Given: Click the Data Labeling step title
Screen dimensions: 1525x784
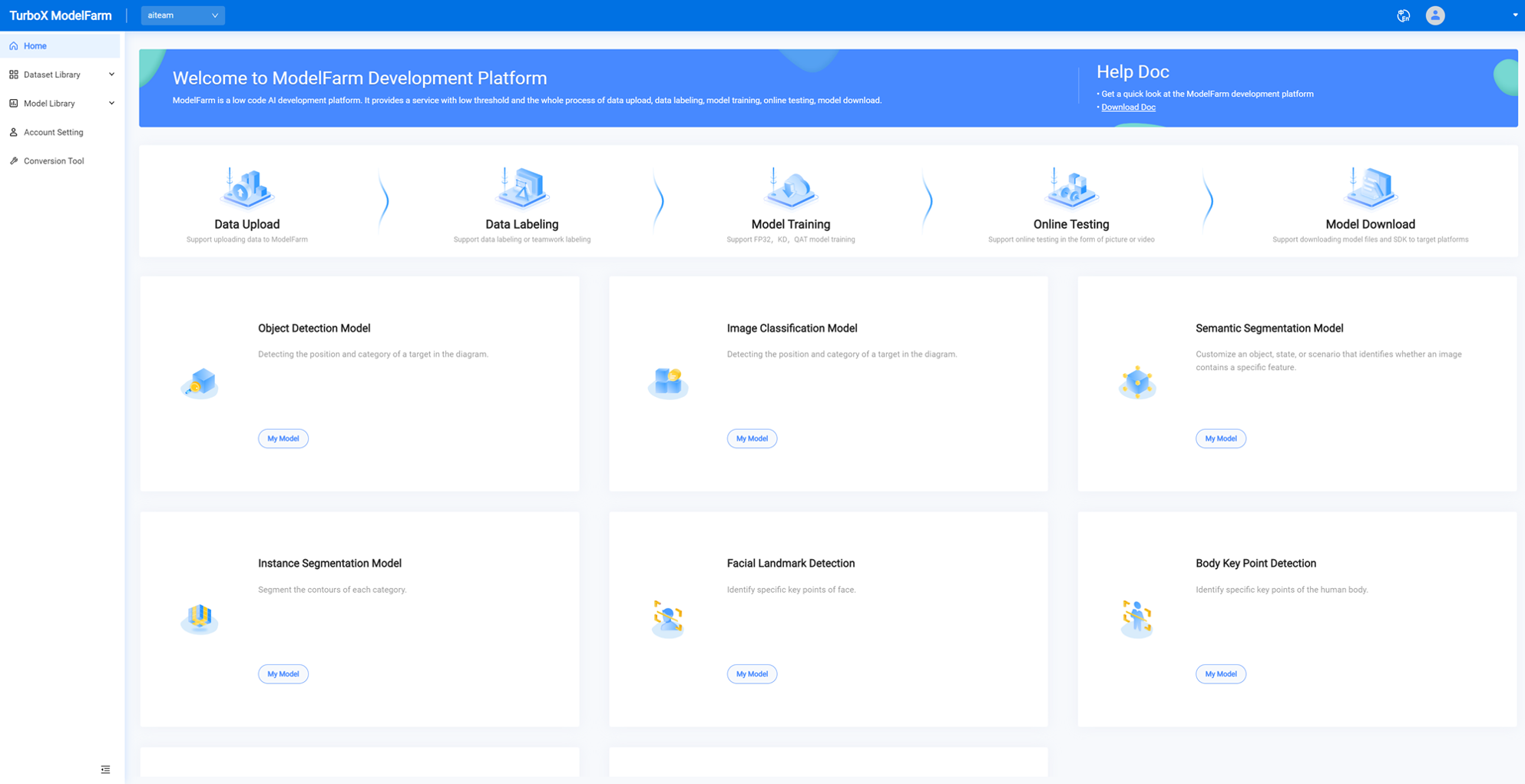Looking at the screenshot, I should (x=522, y=224).
